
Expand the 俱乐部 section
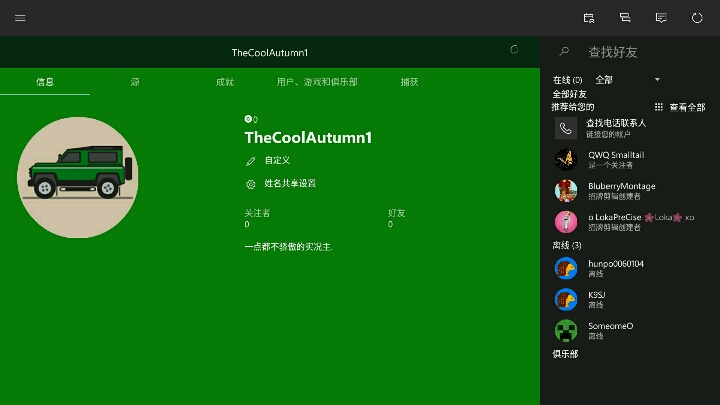(x=565, y=354)
